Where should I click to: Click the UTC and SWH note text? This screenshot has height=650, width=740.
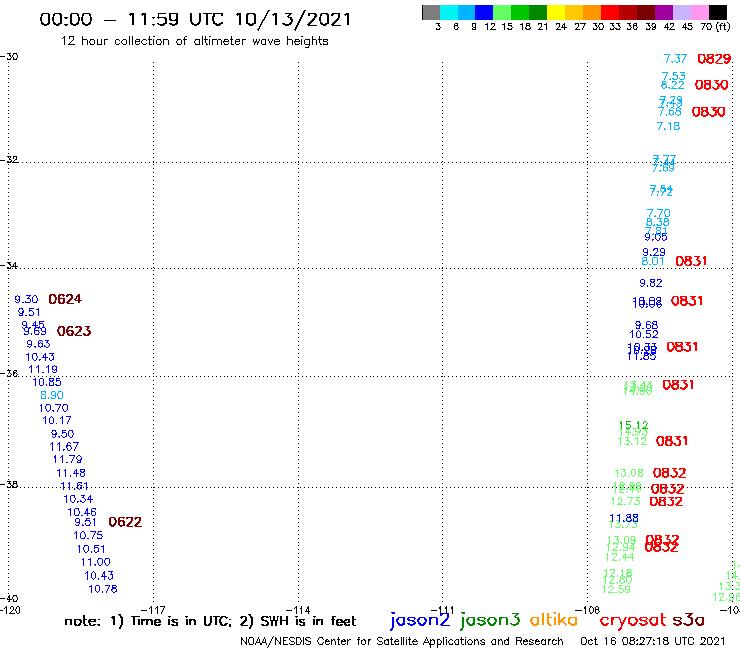(x=210, y=621)
